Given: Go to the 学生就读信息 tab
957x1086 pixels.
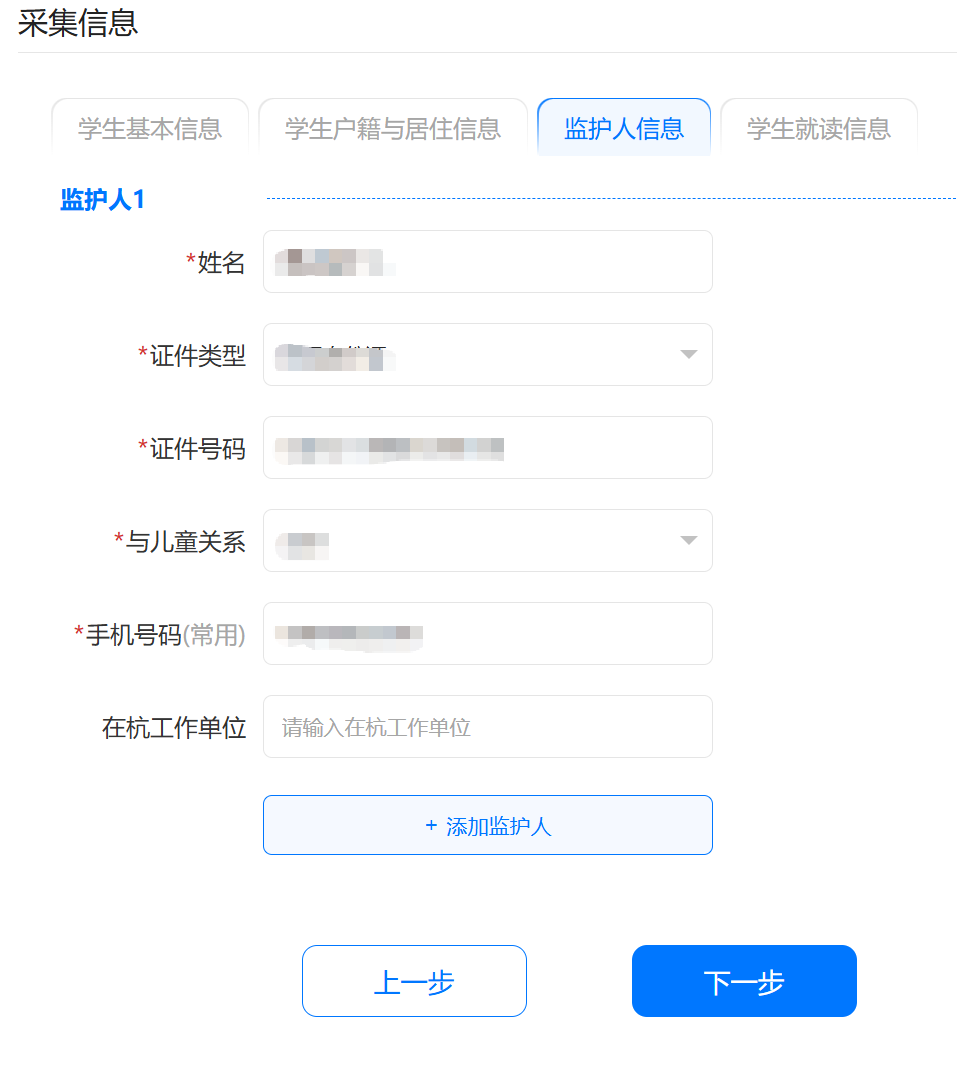Looking at the screenshot, I should (819, 128).
